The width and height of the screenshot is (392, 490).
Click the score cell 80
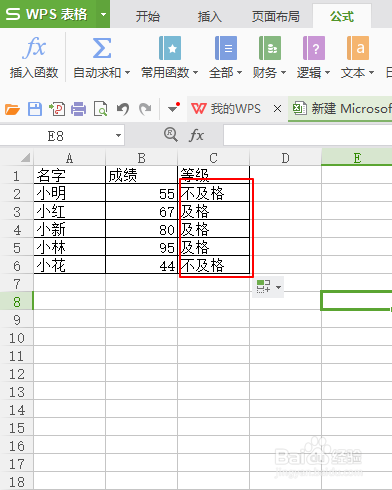[141, 229]
